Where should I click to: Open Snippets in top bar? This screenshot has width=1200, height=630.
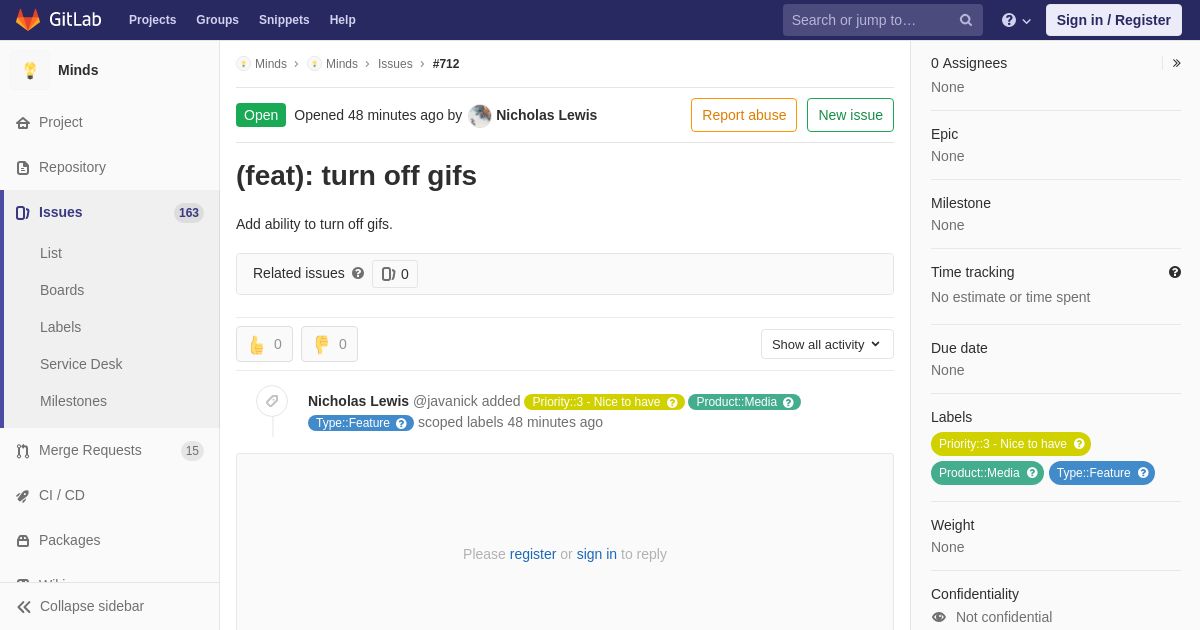tap(284, 20)
